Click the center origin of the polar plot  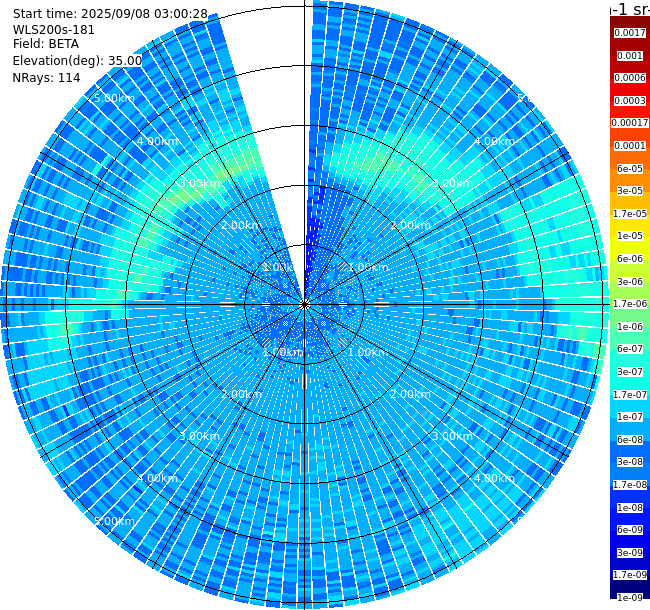click(x=305, y=305)
